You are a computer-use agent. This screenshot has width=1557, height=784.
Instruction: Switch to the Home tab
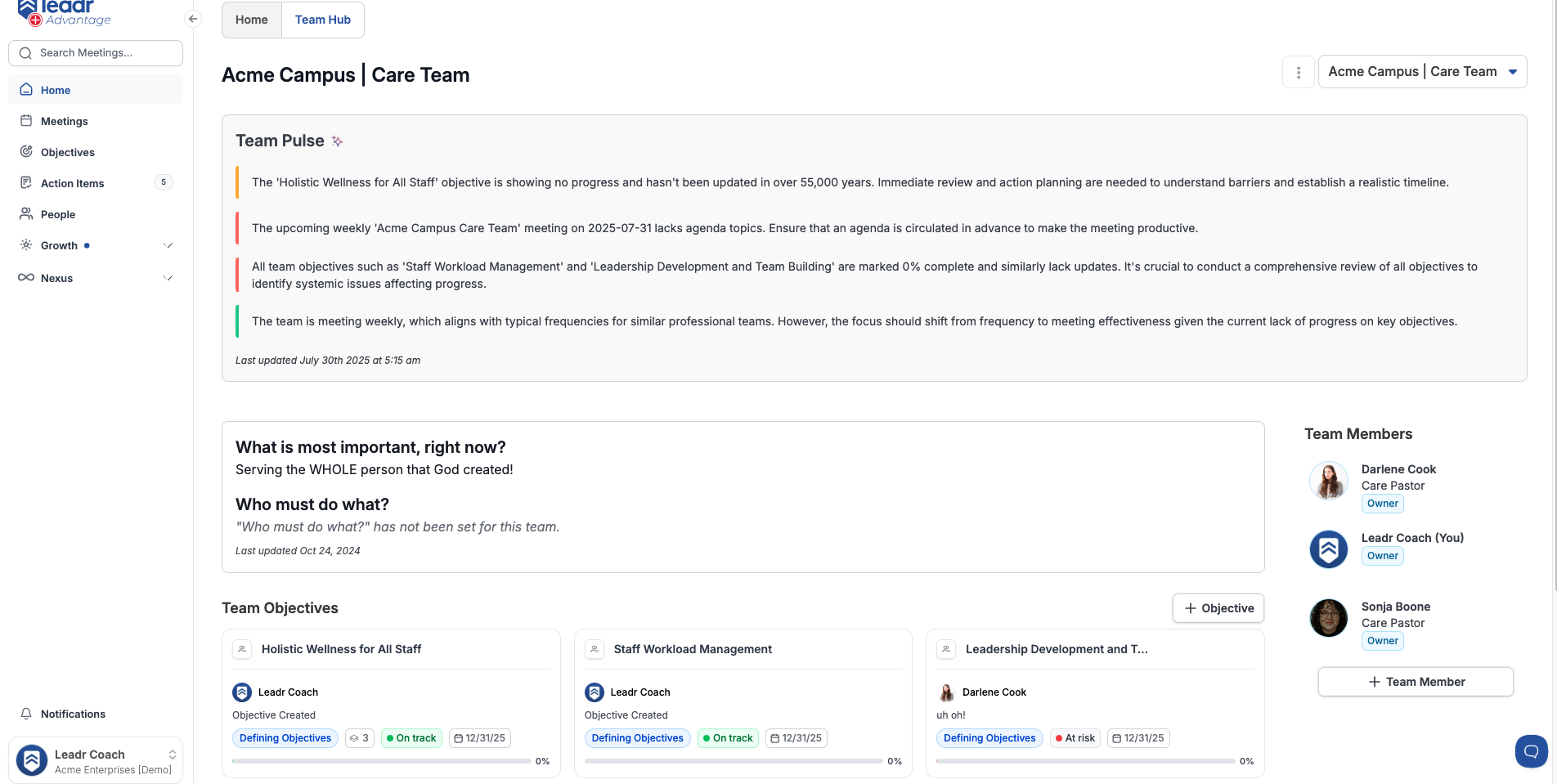252,20
